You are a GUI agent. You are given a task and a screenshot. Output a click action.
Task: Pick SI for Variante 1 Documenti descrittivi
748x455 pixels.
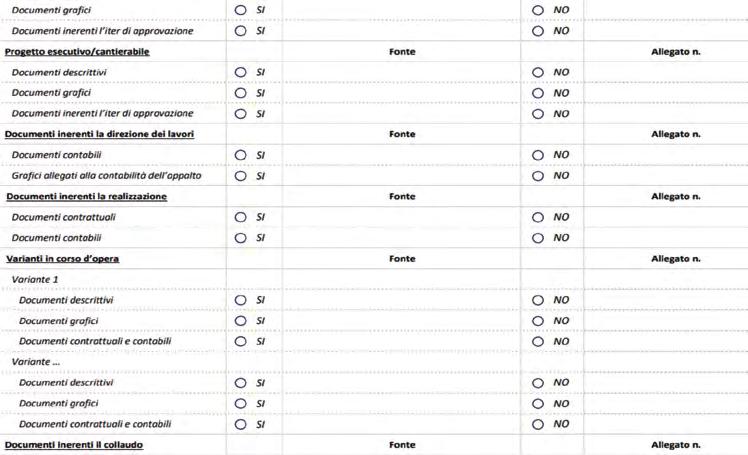(241, 300)
